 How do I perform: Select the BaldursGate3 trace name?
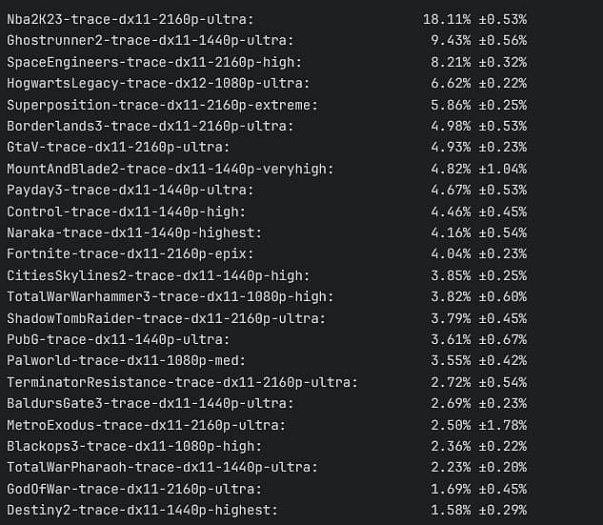(150, 403)
